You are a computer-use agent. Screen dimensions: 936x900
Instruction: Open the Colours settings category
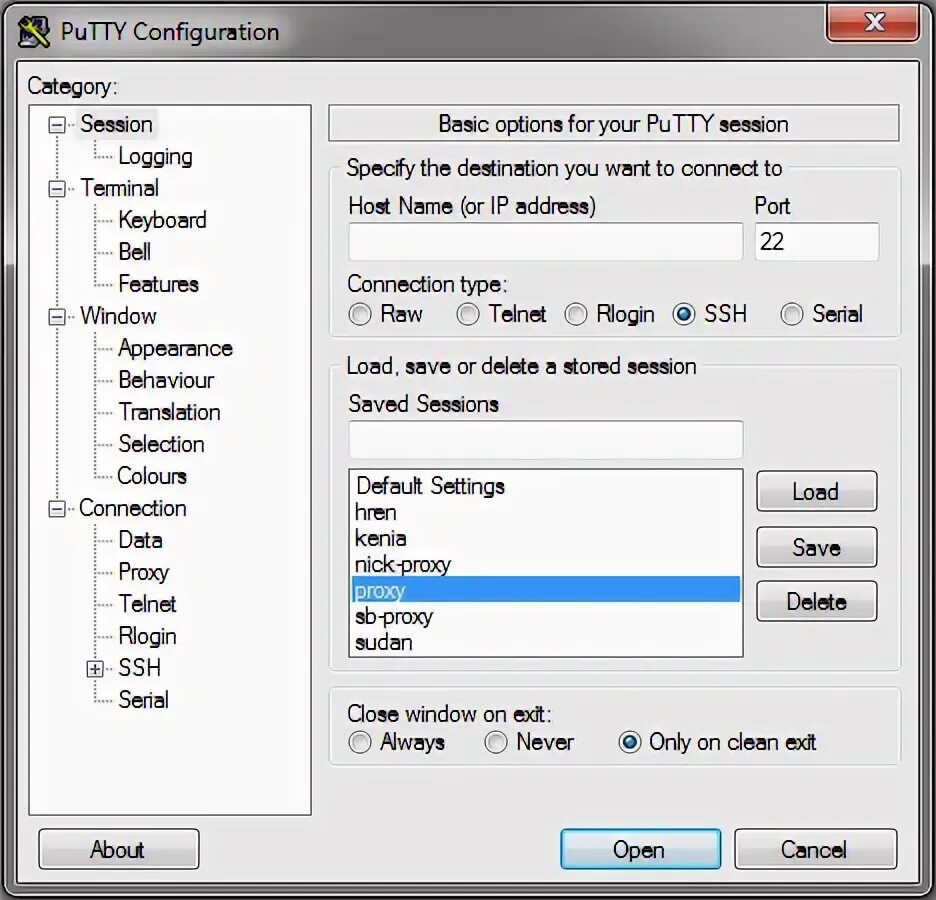pos(152,476)
